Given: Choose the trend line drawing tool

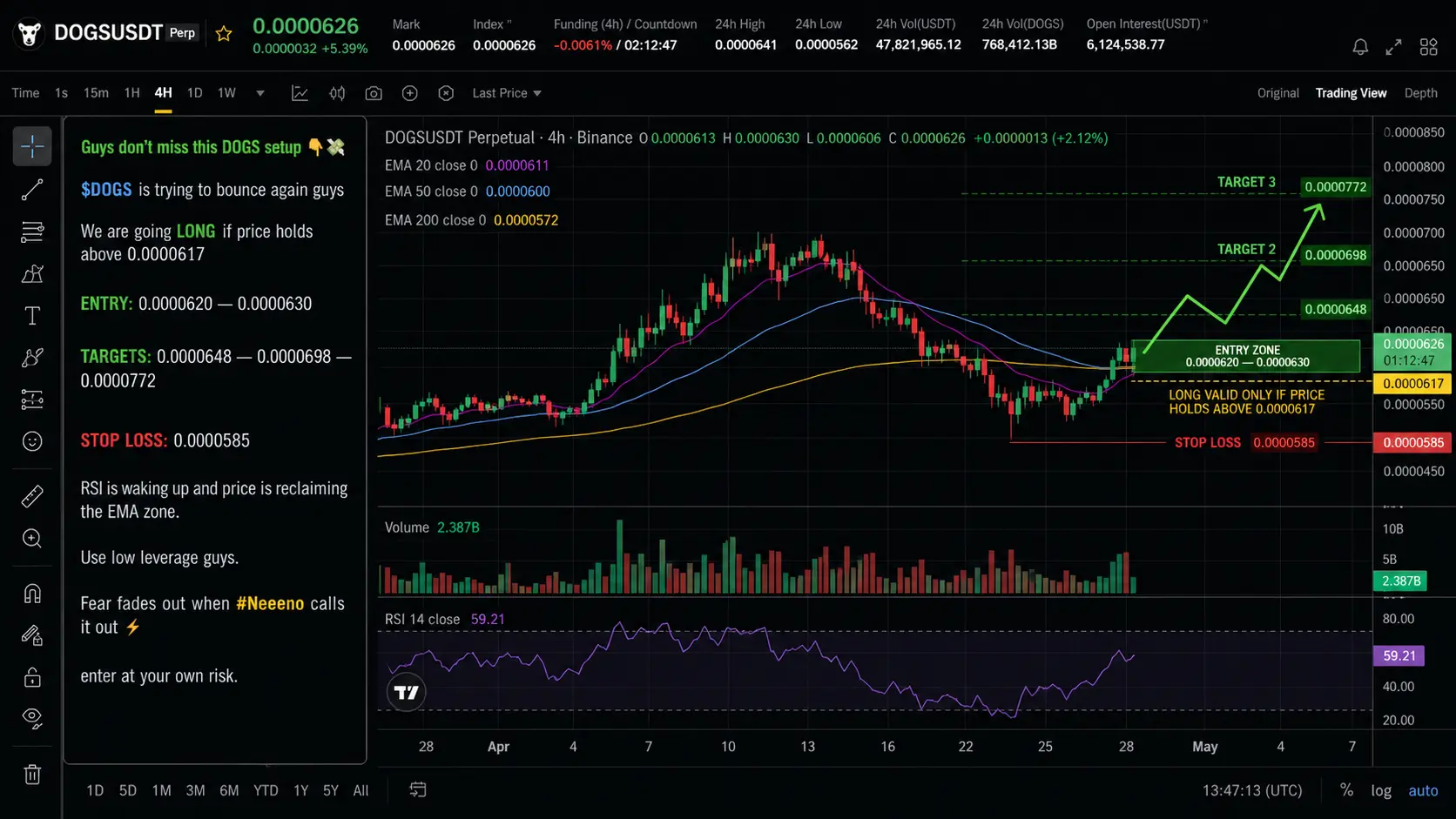Looking at the screenshot, I should [x=32, y=190].
